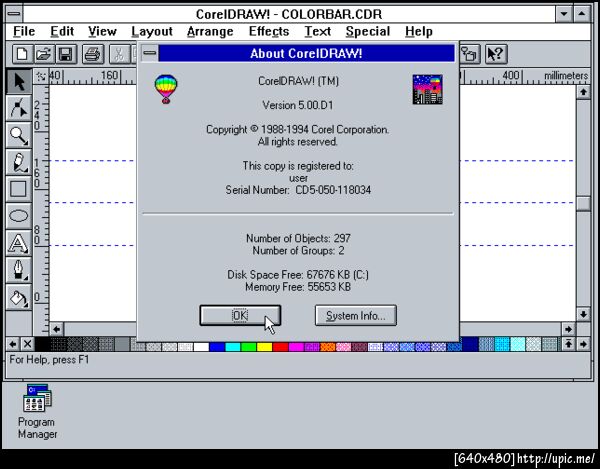Select the Rectangle tool
This screenshot has width=600, height=469.
click(18, 189)
